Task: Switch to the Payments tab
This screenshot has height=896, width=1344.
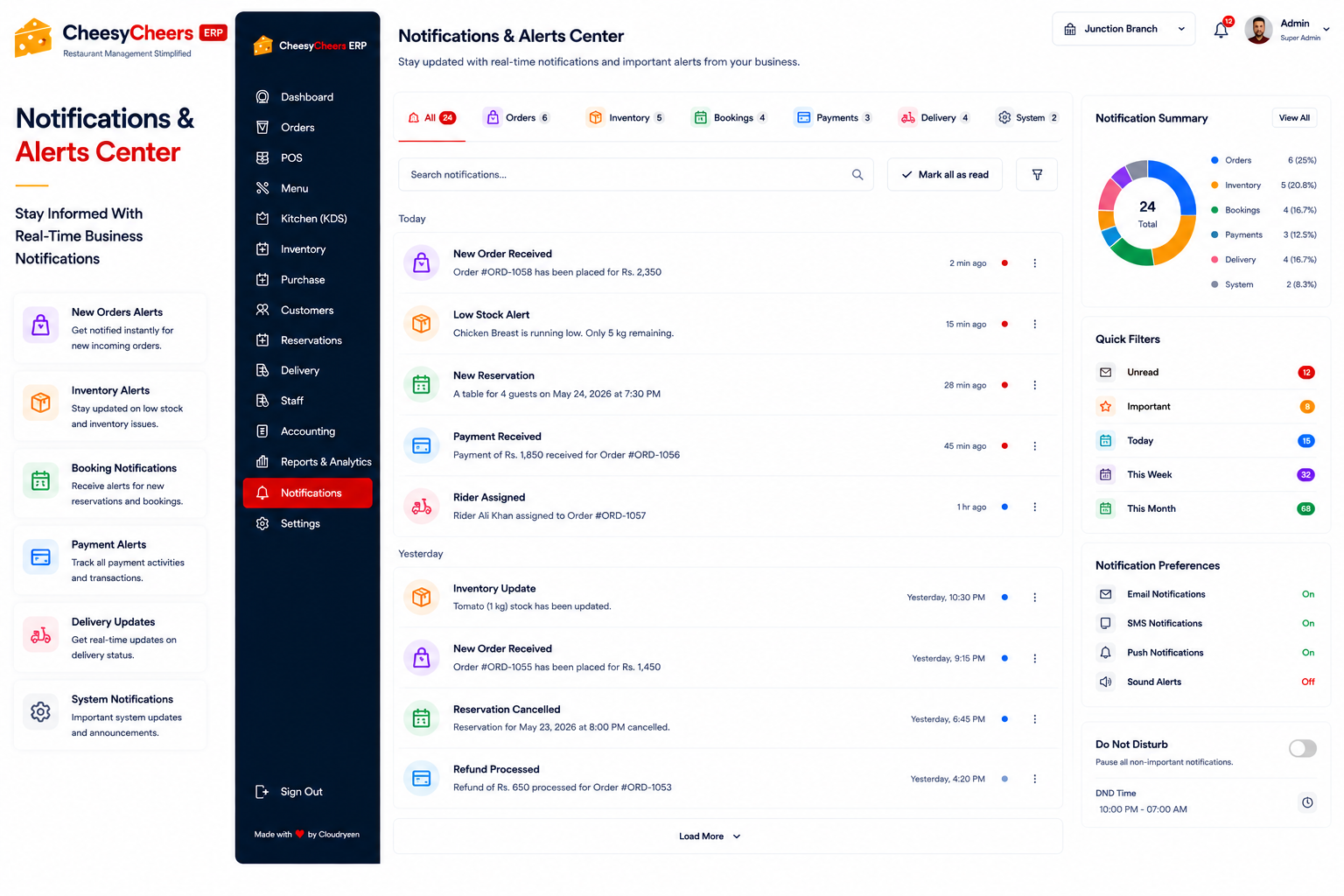Action: pyautogui.click(x=833, y=118)
